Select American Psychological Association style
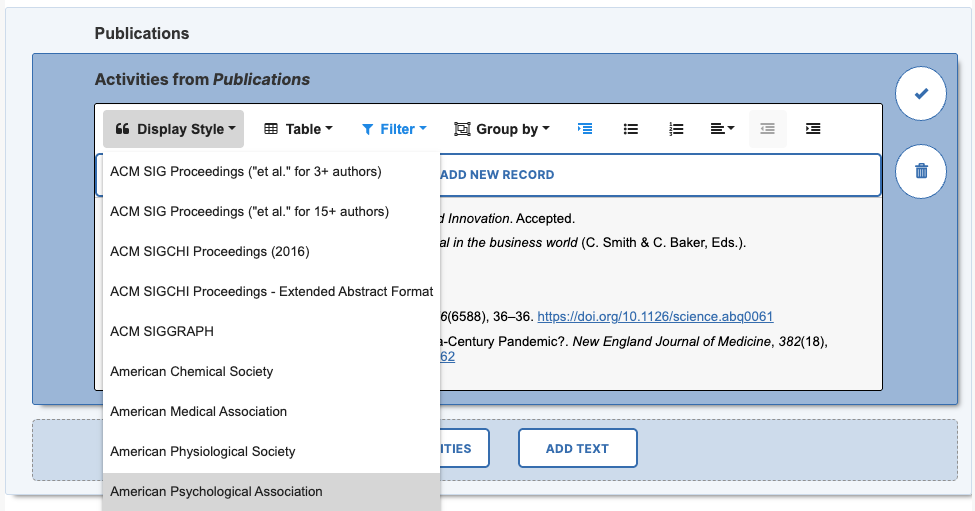 click(x=272, y=491)
